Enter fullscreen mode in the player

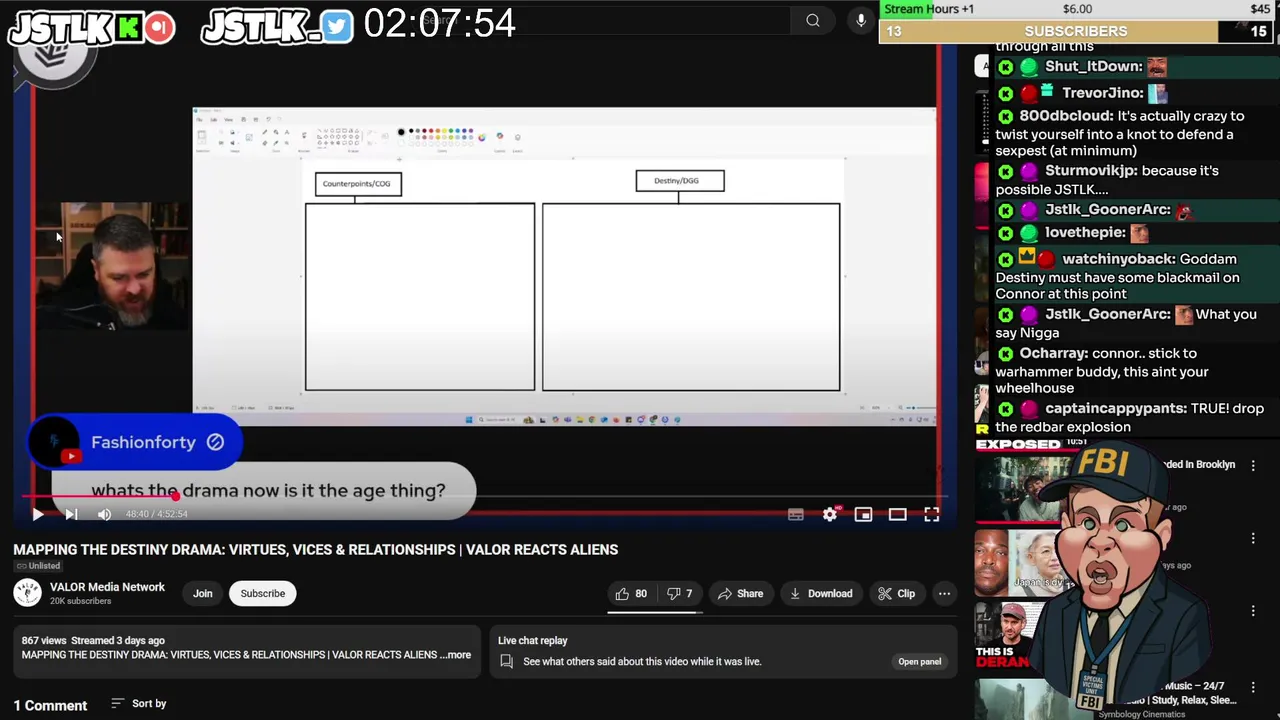coord(932,514)
